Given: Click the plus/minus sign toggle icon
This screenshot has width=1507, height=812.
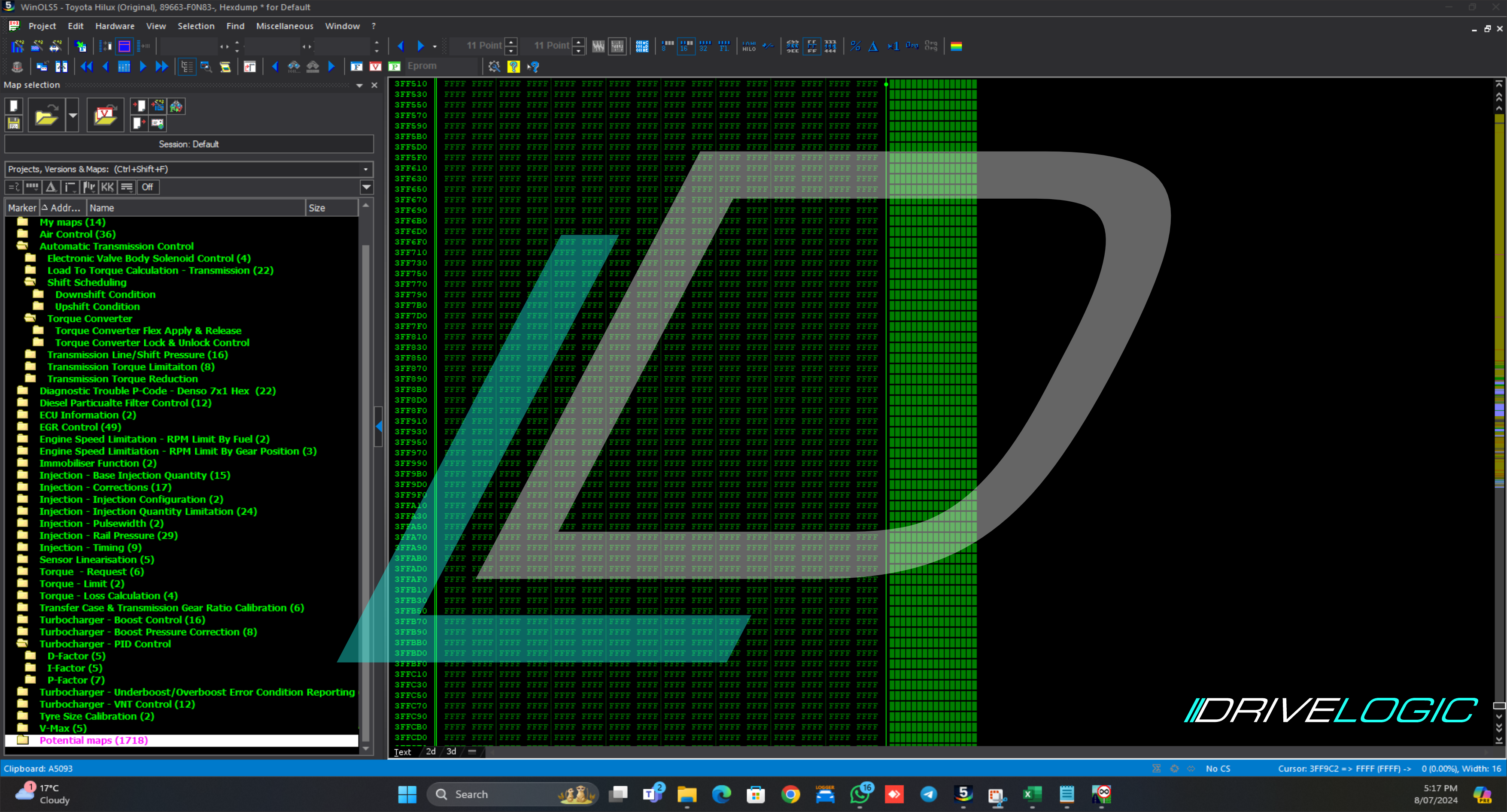Looking at the screenshot, I should pyautogui.click(x=768, y=46).
